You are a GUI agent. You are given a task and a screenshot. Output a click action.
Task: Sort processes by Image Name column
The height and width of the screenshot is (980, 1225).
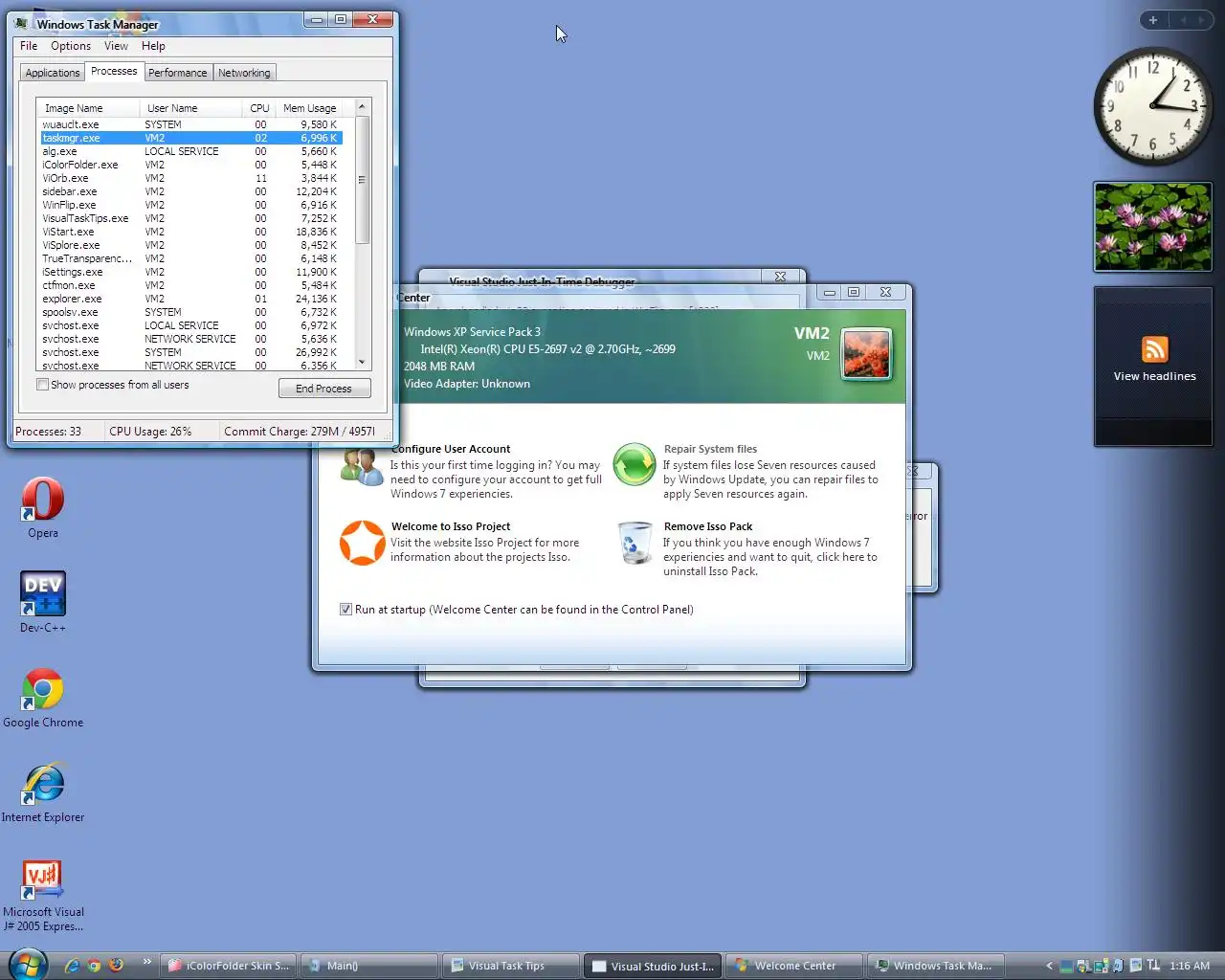pos(88,108)
